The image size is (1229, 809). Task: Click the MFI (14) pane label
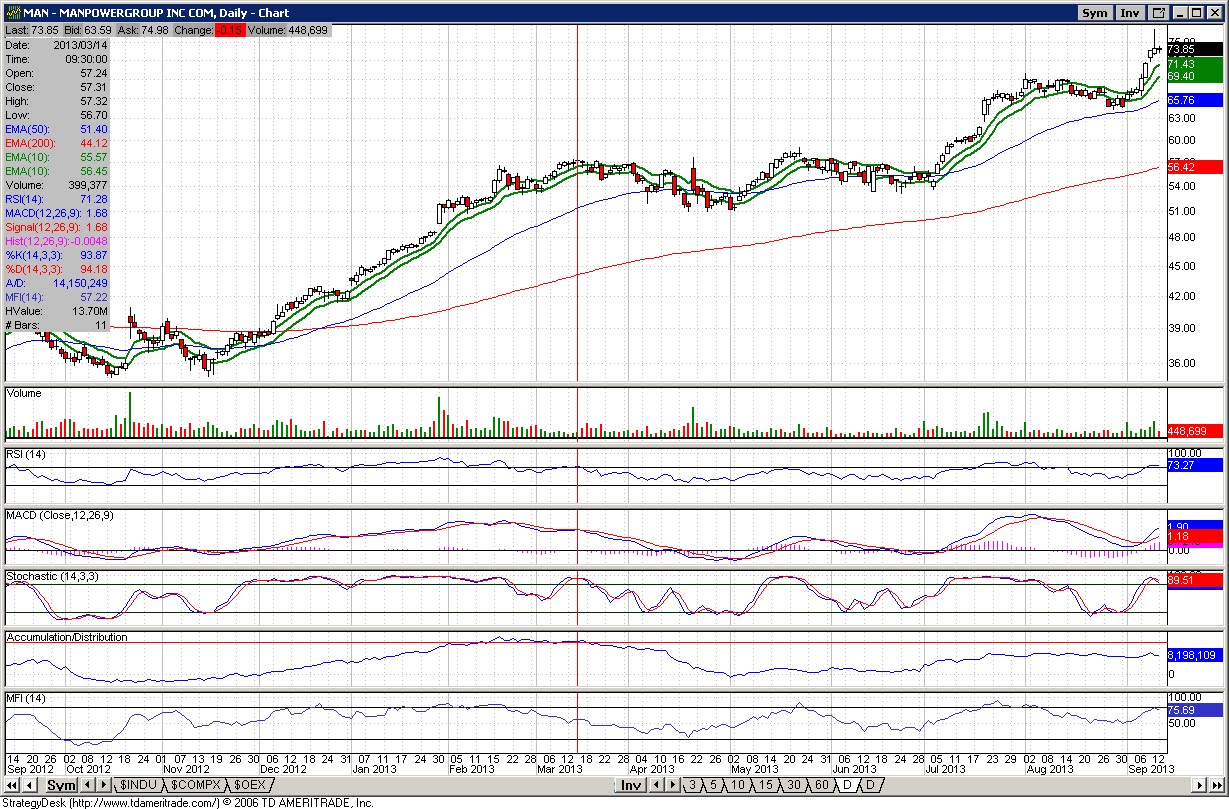[24, 697]
